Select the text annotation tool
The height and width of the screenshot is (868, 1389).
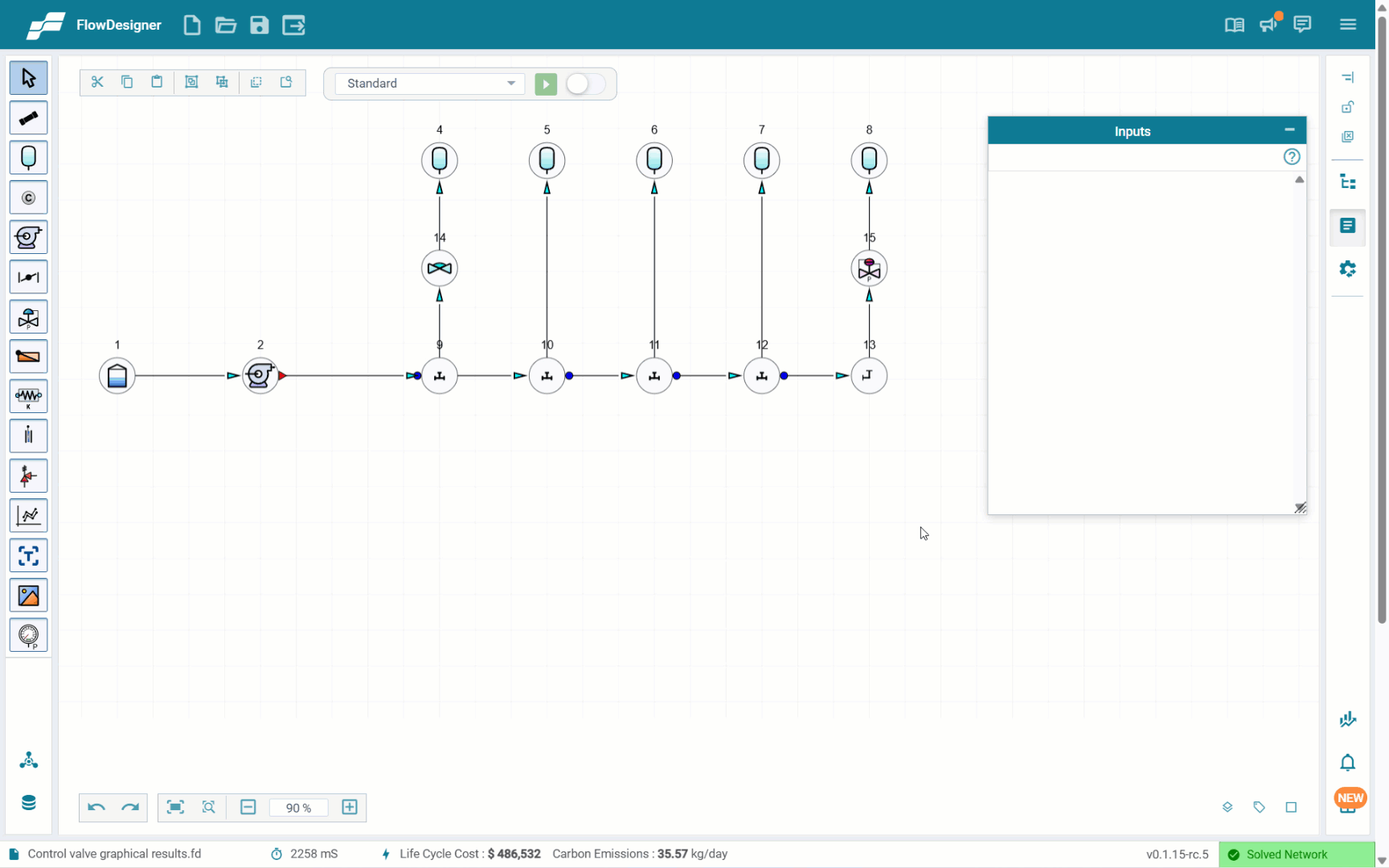coord(28,556)
